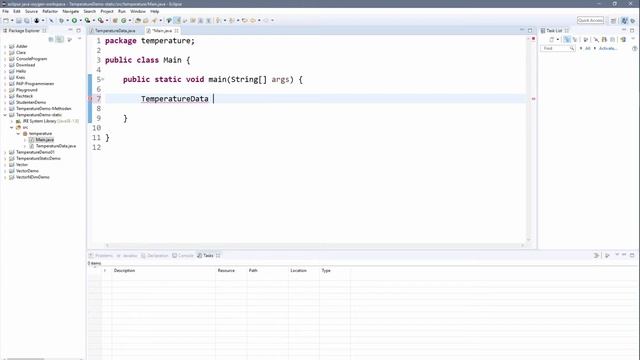Click the Debug bug icon in toolbar
Image resolution: width=640 pixels, height=360 pixels.
62,20
